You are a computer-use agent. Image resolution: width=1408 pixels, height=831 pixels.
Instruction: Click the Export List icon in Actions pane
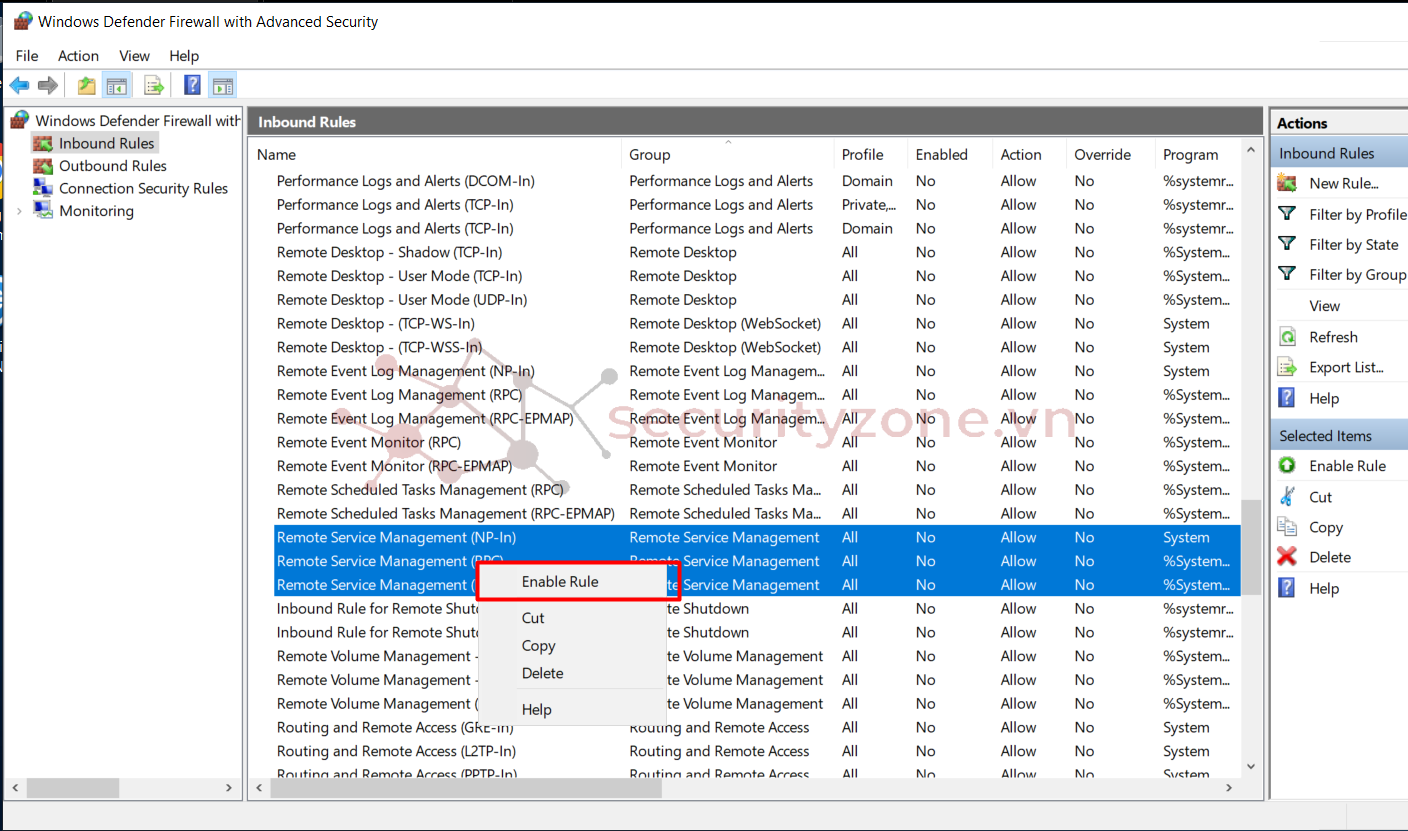1288,367
